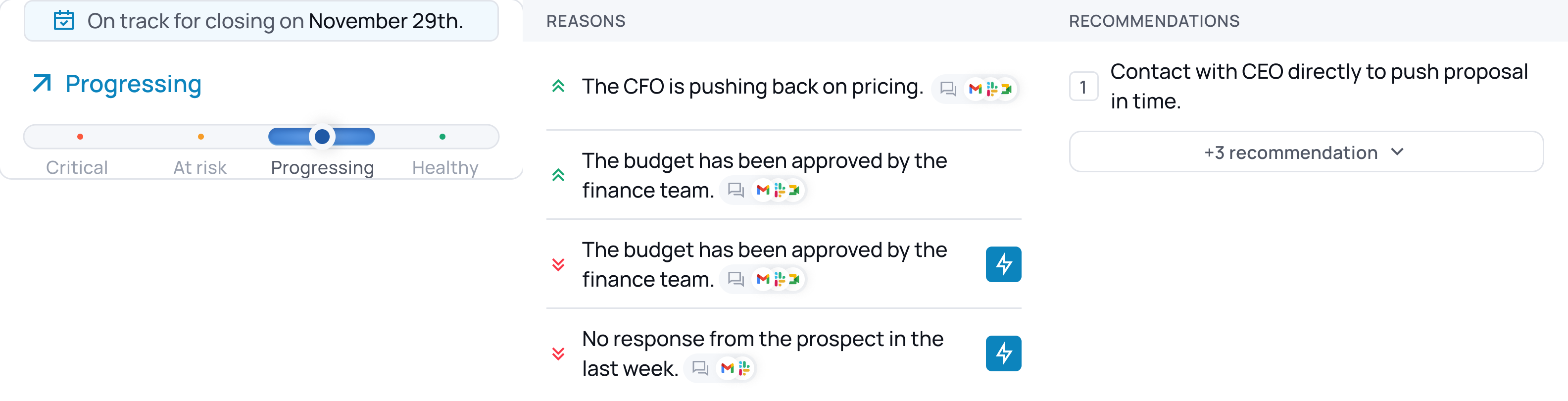Click Google Meet icon on CFO pricing reason
Viewport: 1568px width, 401px height.
coord(1007,89)
